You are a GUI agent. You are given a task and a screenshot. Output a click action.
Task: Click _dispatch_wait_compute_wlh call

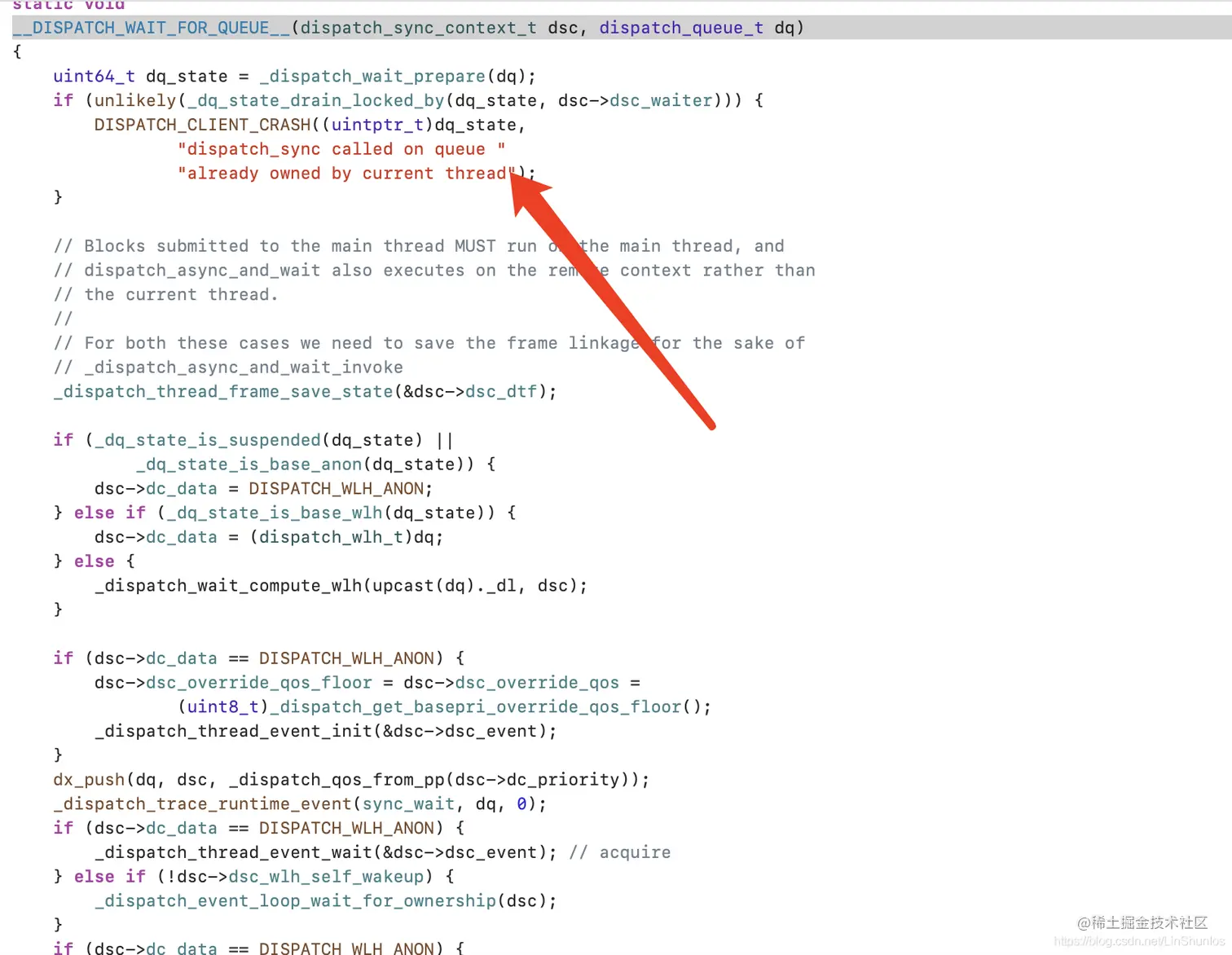point(228,586)
